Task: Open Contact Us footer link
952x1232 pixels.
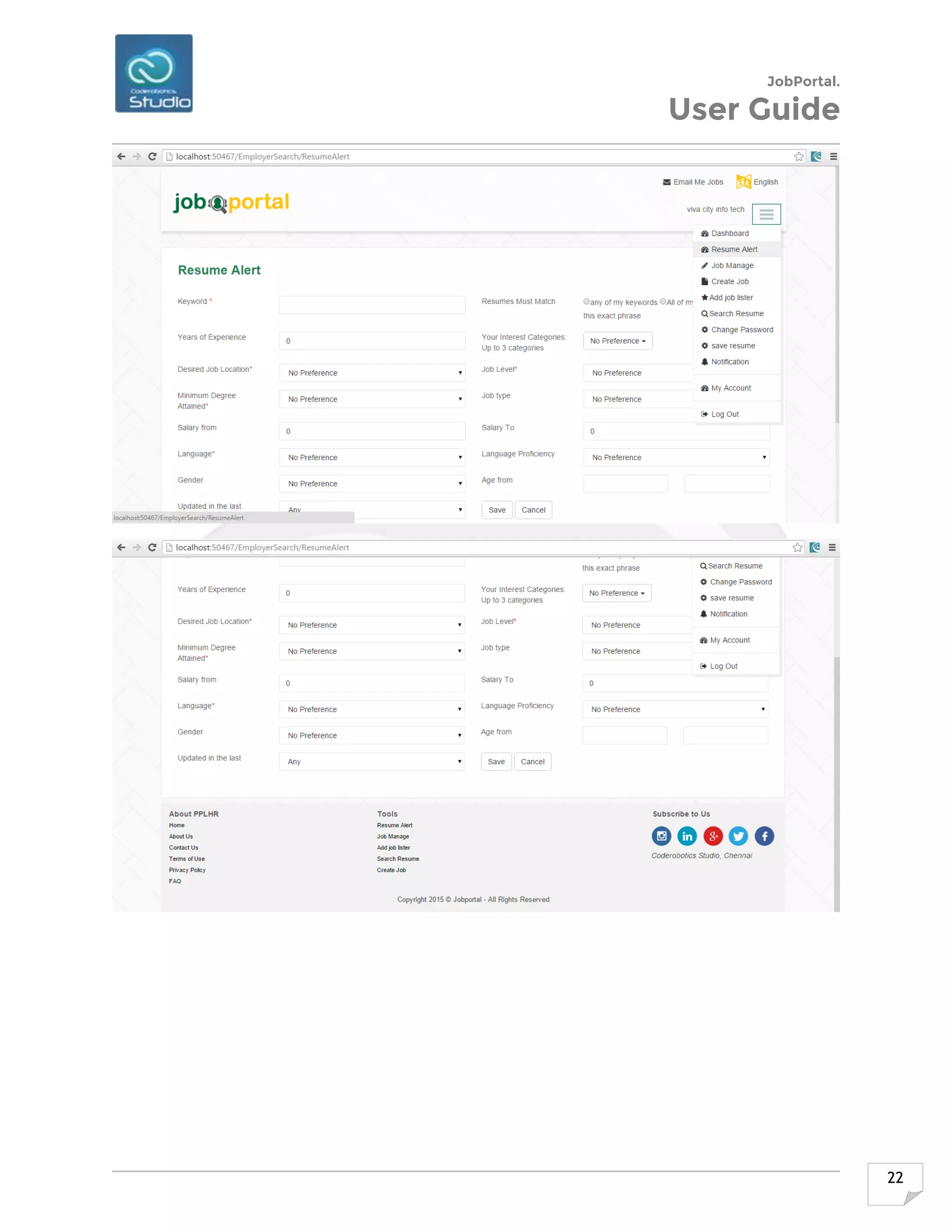Action: click(x=183, y=847)
